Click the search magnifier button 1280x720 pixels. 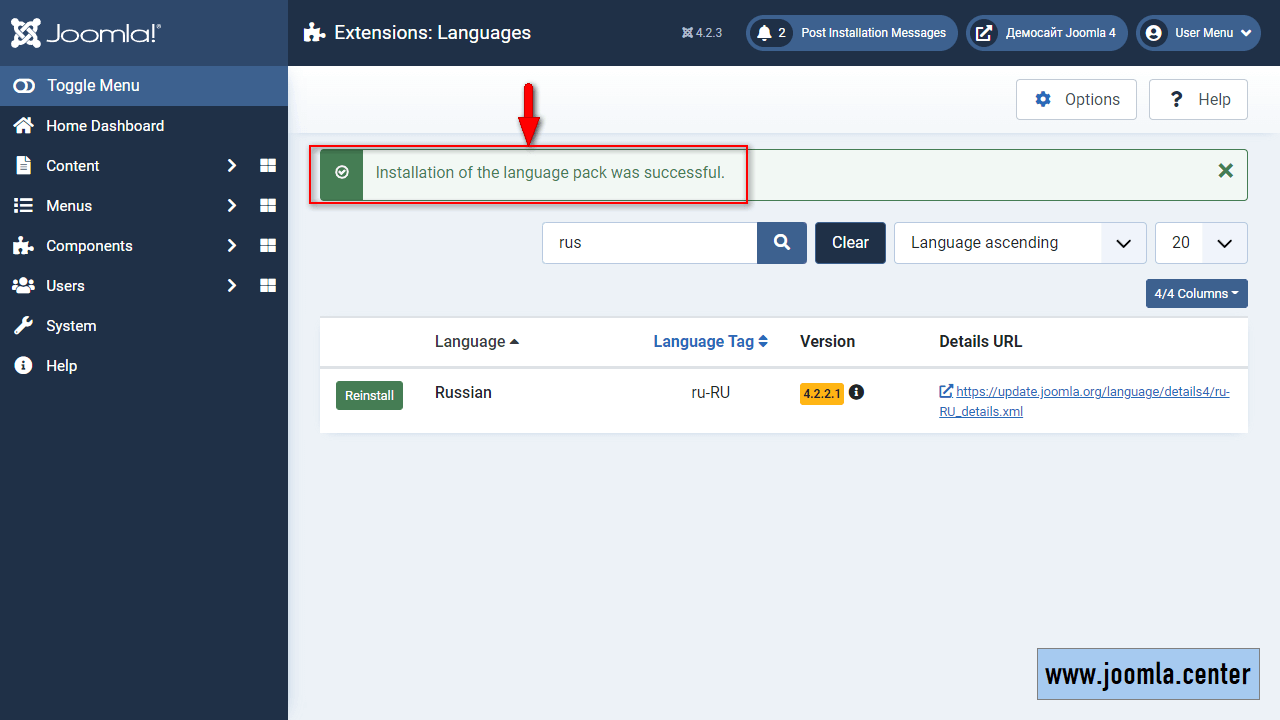click(x=782, y=243)
